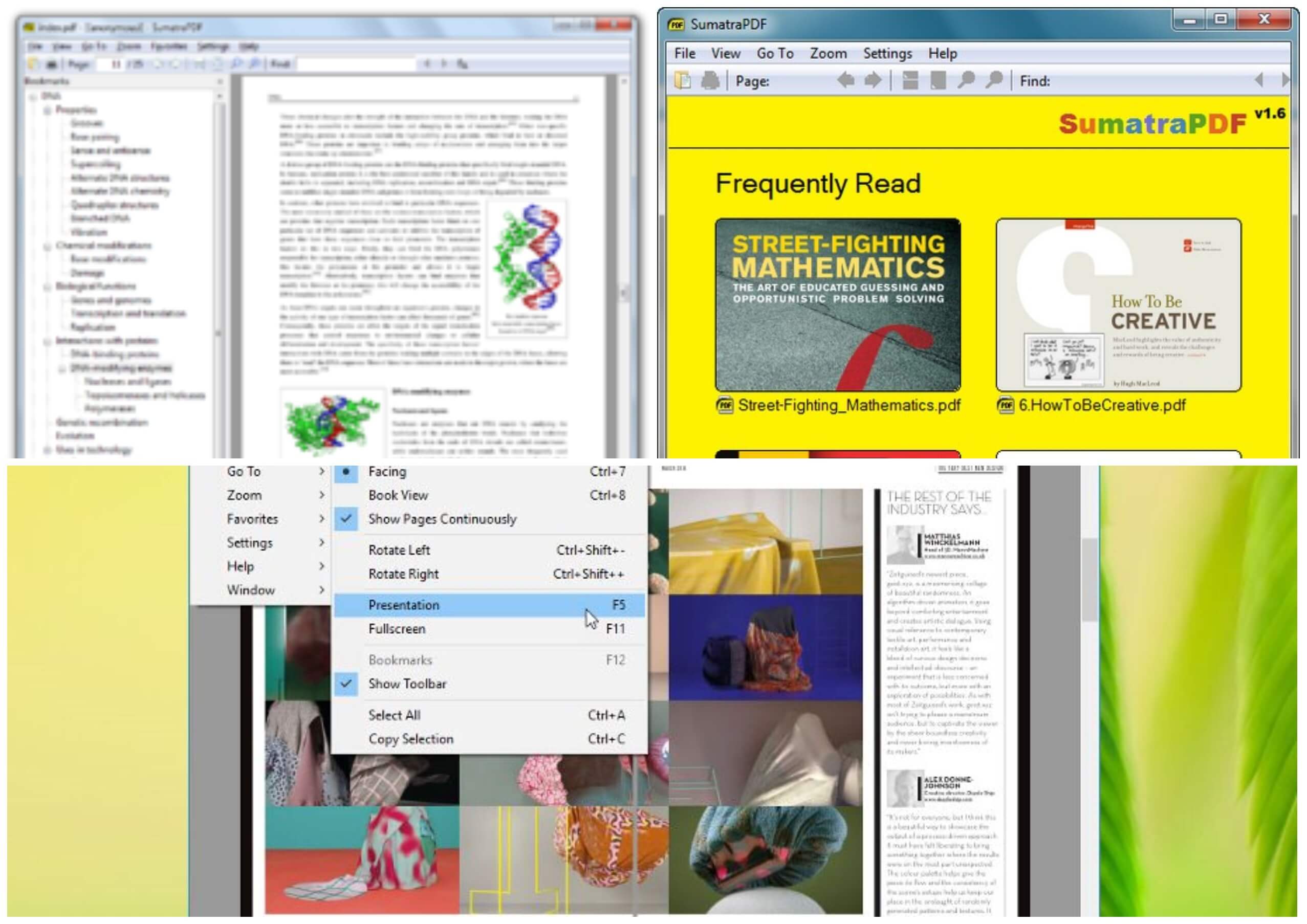1307x924 pixels.
Task: Open Street-Fighting_Mathematics.pdf file link
Action: pyautogui.click(x=849, y=406)
